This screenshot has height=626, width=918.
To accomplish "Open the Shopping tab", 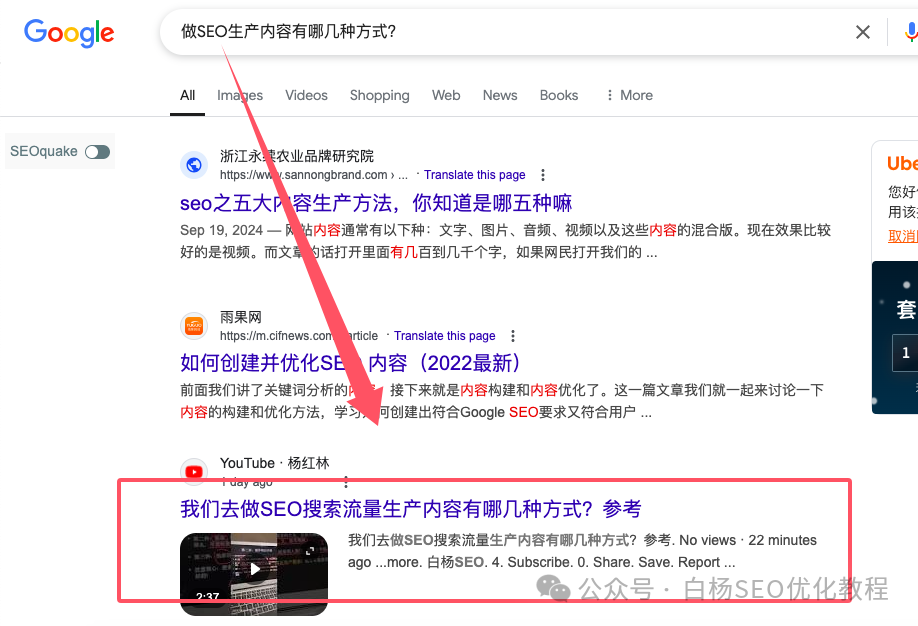I will 379,95.
